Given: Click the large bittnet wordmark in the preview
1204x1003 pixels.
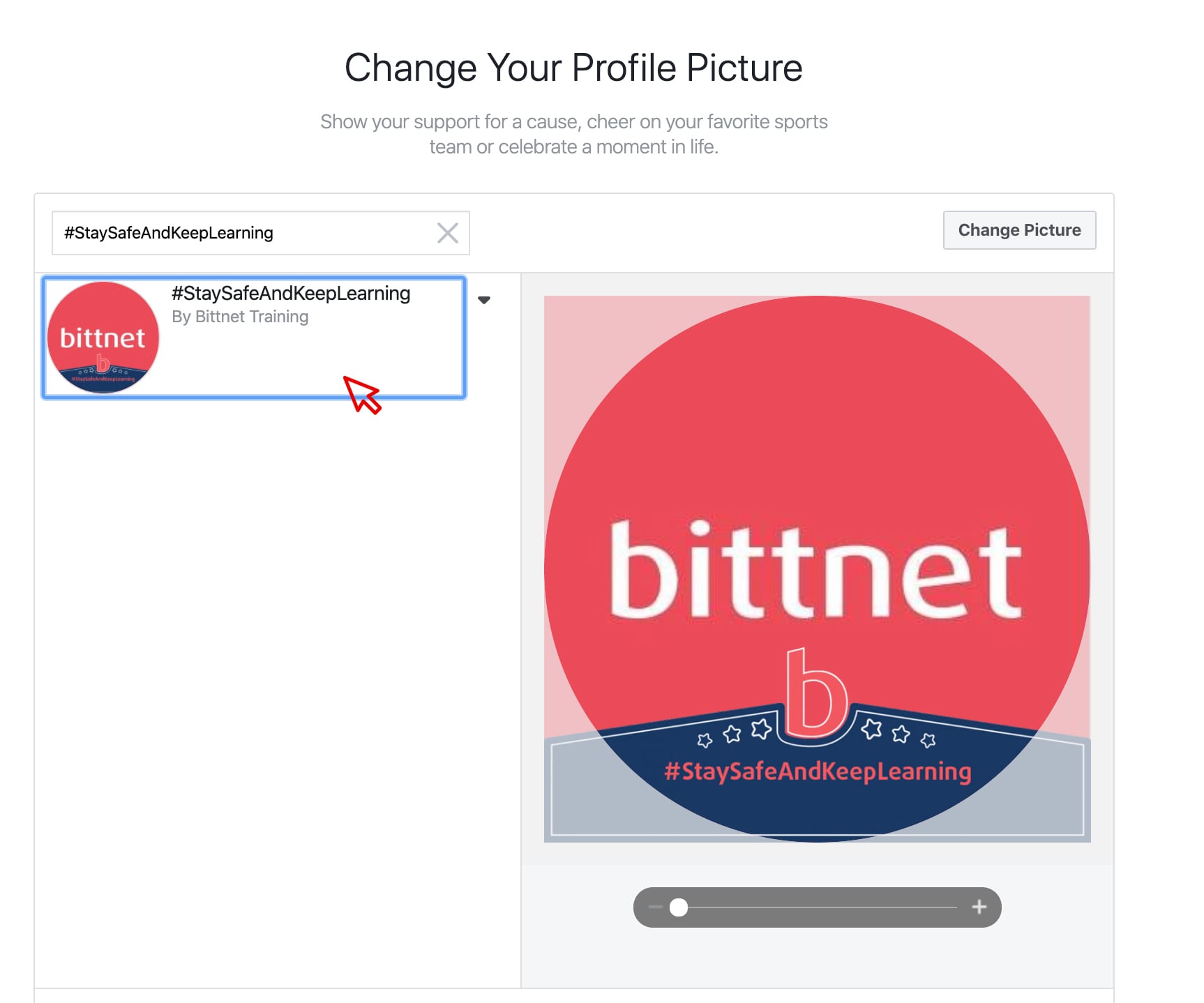Looking at the screenshot, I should pyautogui.click(x=816, y=570).
